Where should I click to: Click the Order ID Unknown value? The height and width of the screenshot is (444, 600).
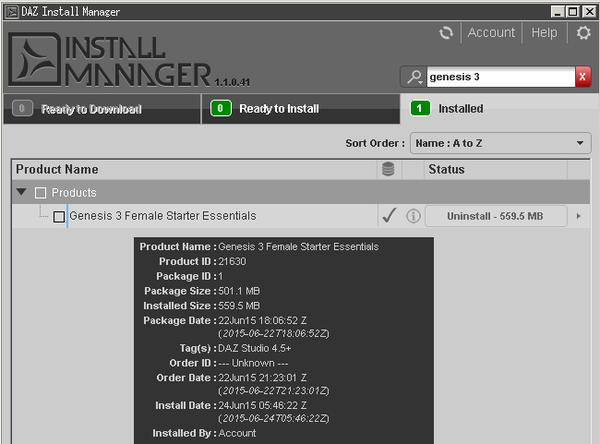[x=253, y=363]
